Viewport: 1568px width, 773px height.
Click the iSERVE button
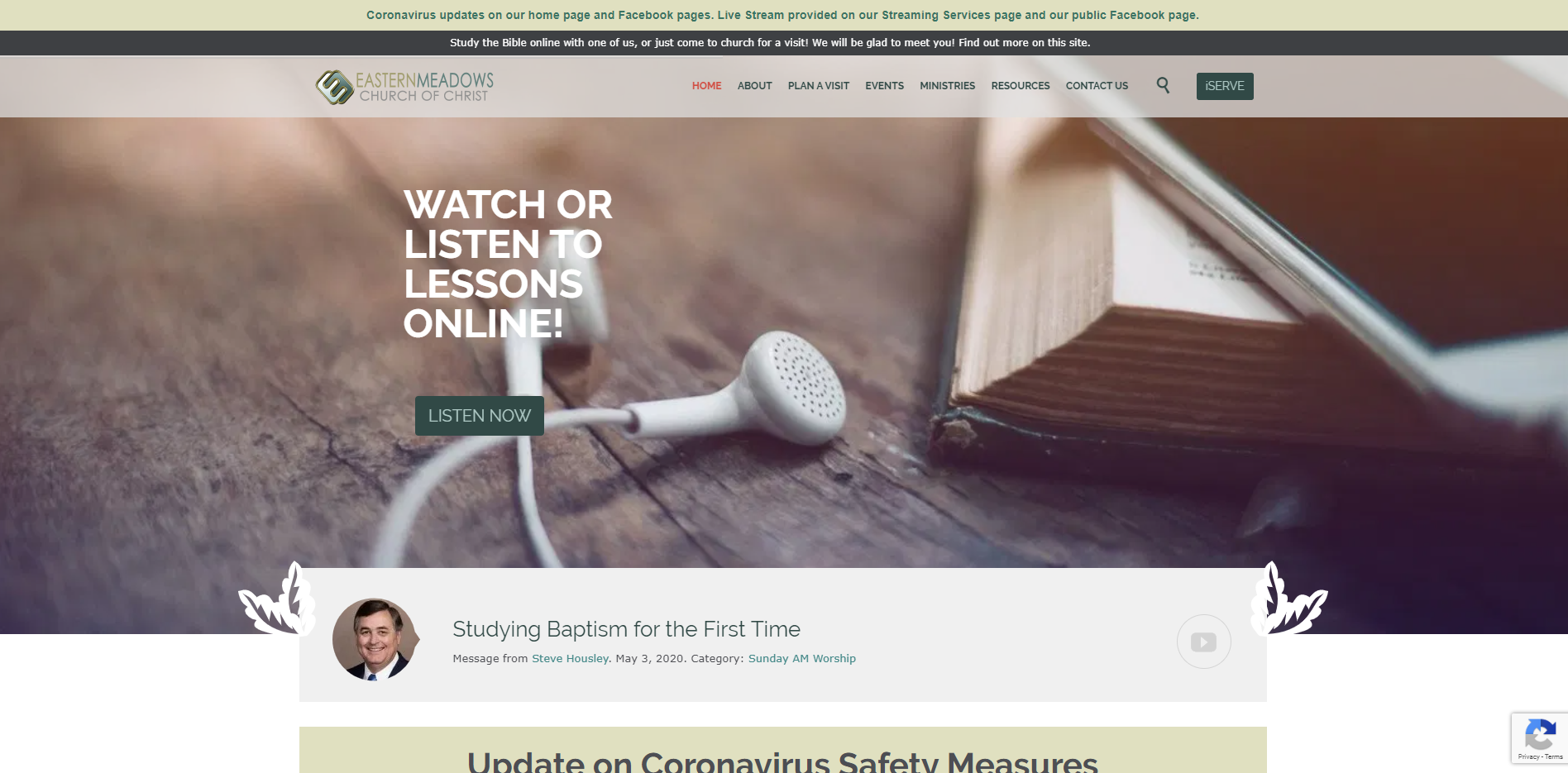point(1225,86)
